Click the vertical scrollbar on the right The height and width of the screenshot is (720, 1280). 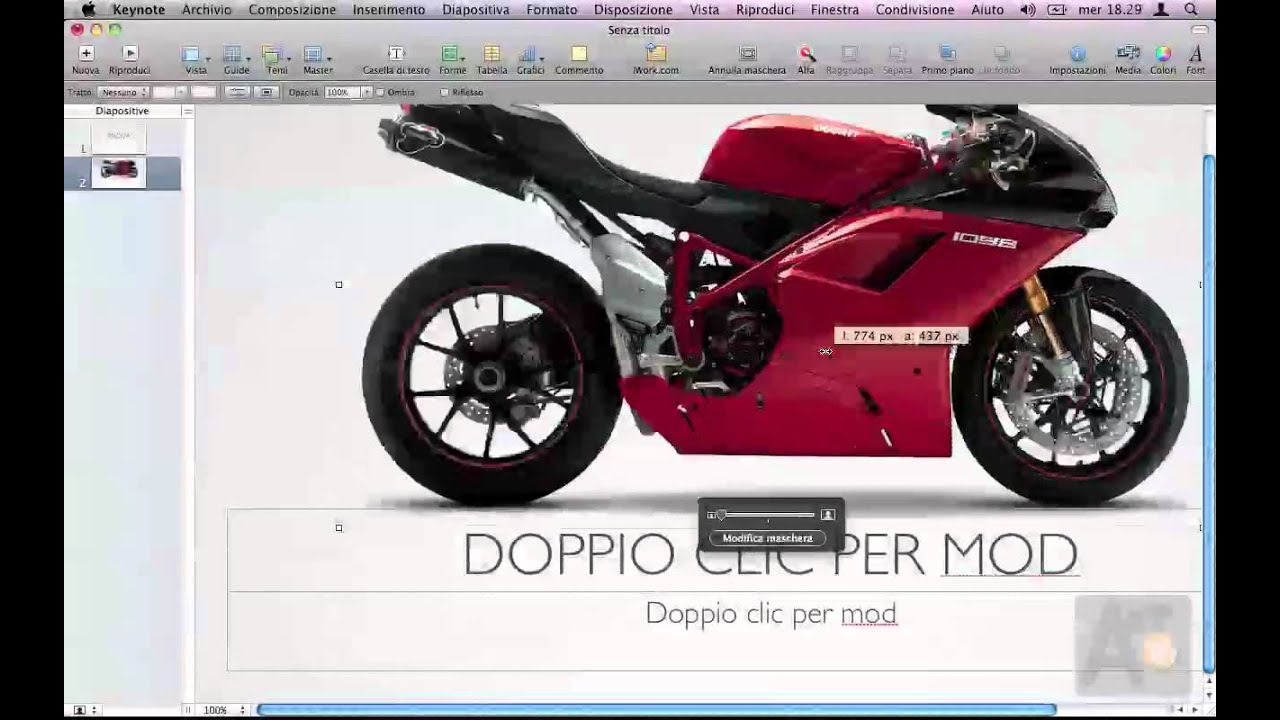[x=1208, y=413]
